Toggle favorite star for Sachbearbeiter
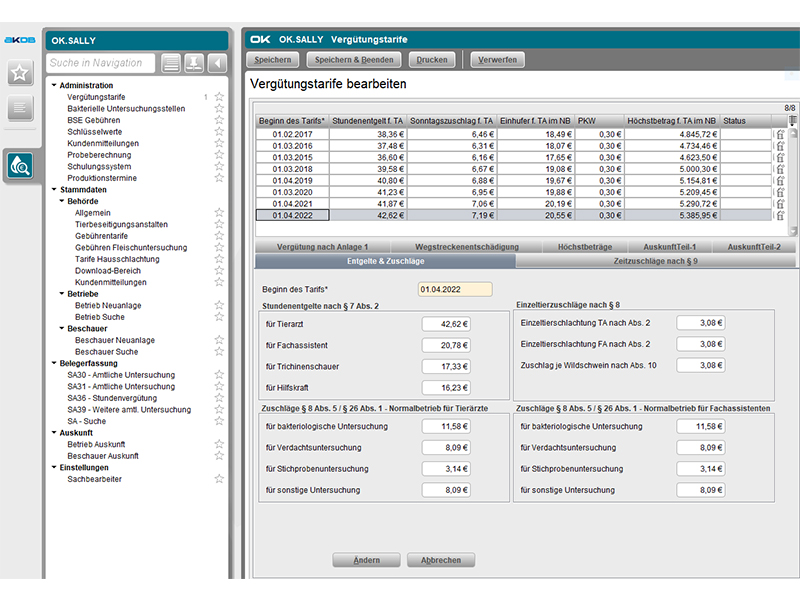The height and width of the screenshot is (600, 800). tap(219, 479)
